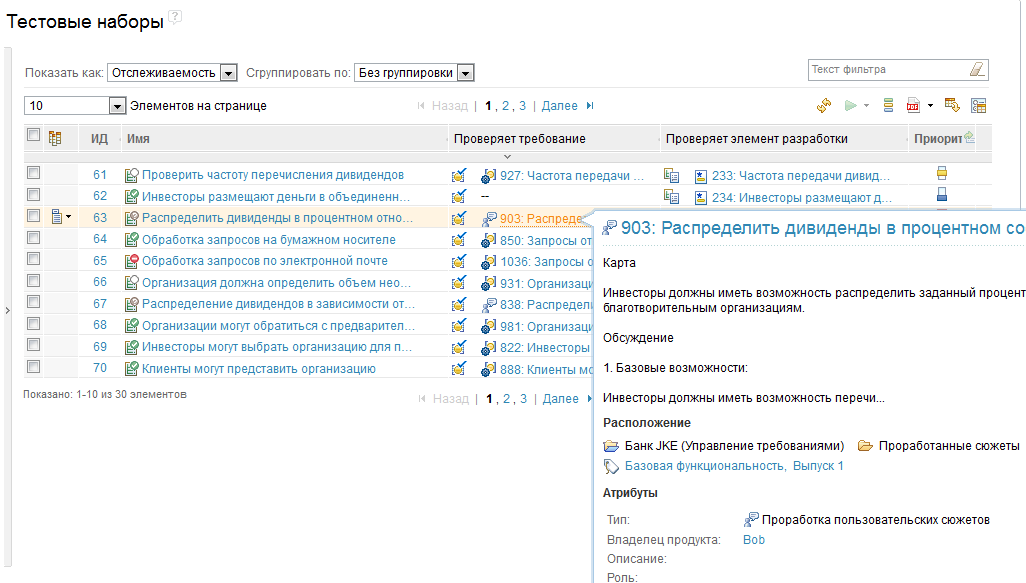Image resolution: width=1026 pixels, height=583 pixels.
Task: Click the PDF export icon
Action: 913,105
